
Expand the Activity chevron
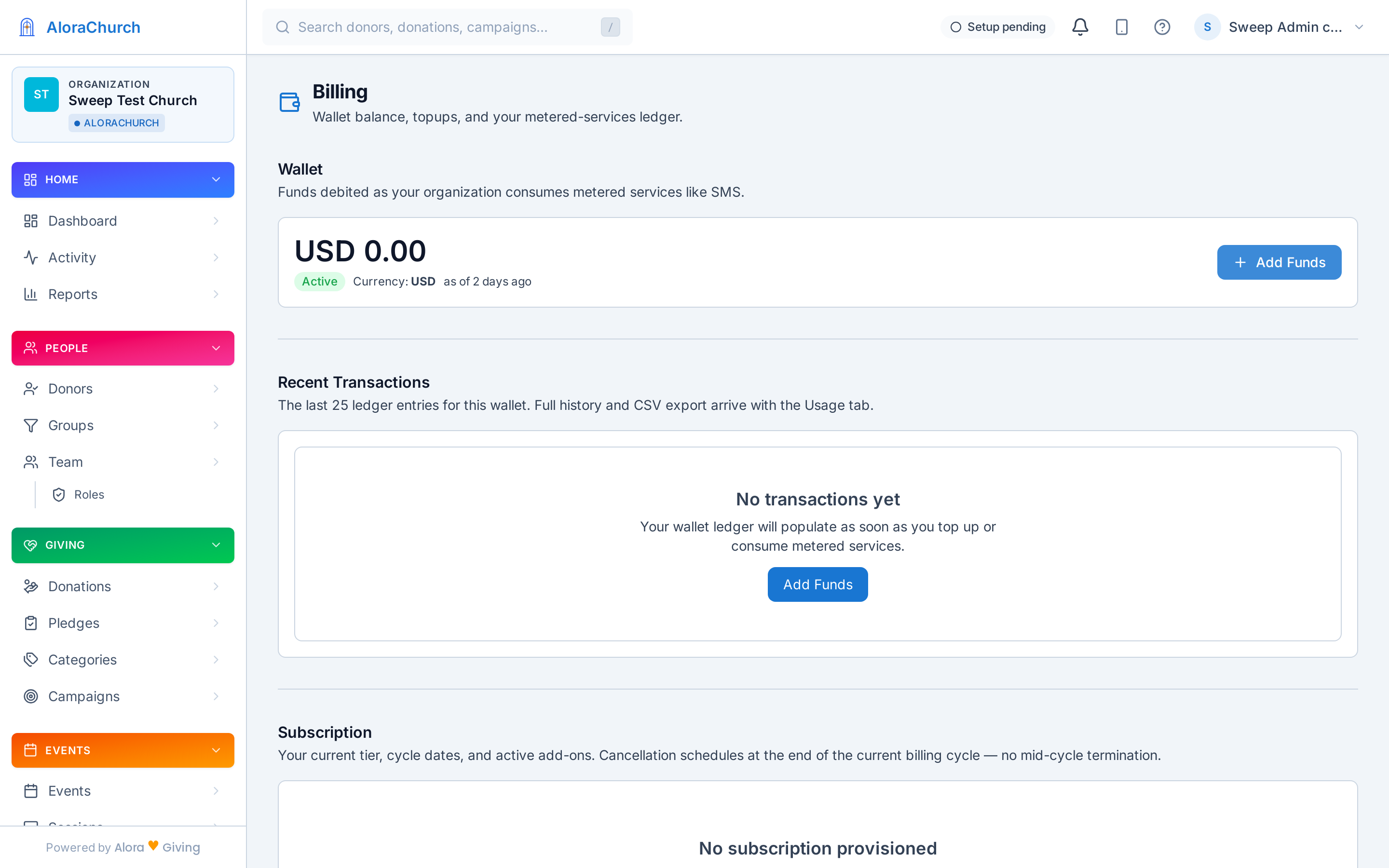216,258
